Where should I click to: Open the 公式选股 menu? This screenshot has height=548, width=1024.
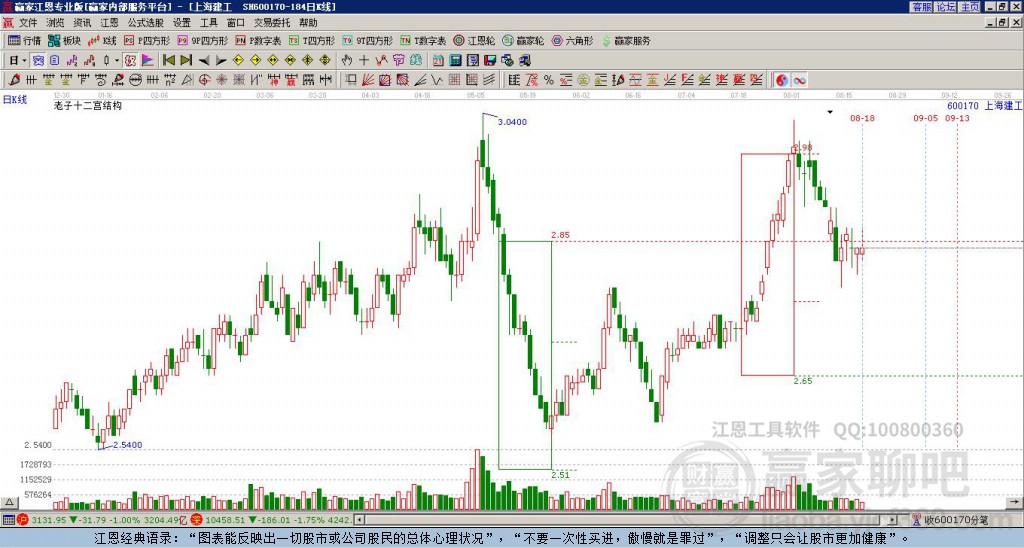coord(146,23)
